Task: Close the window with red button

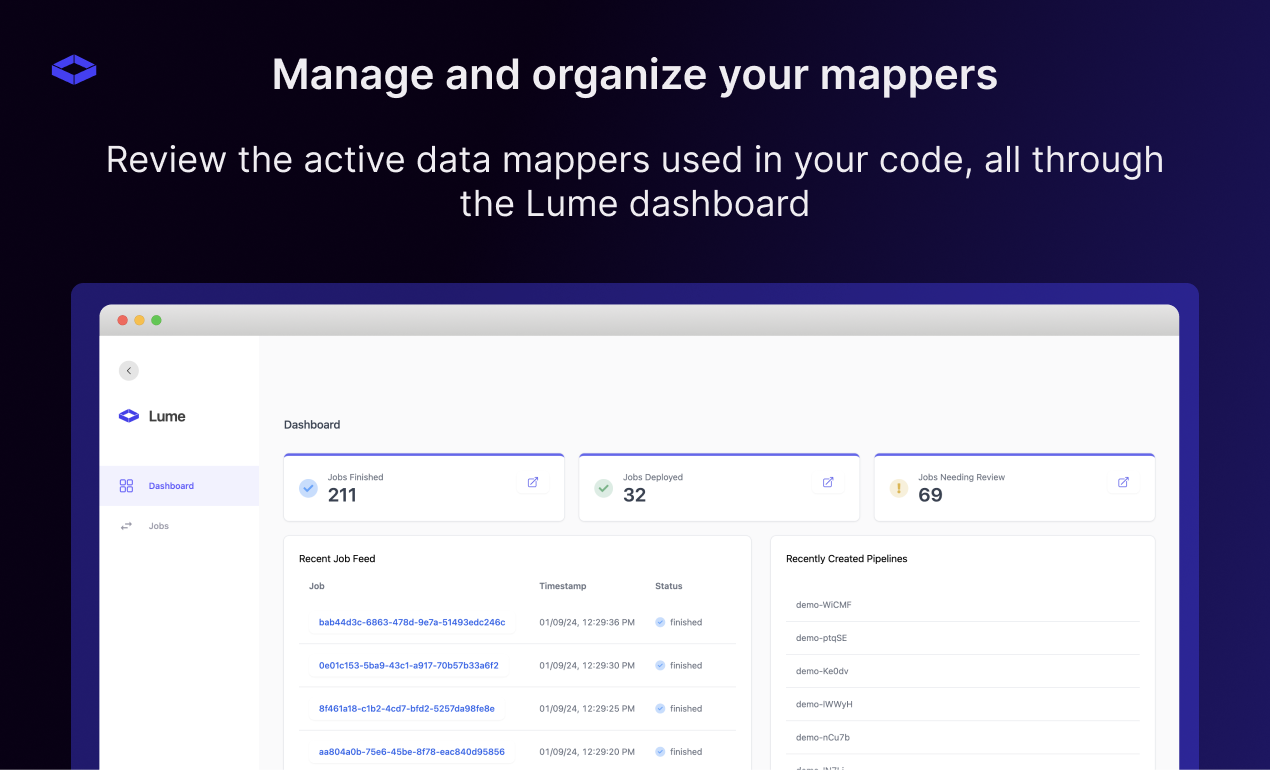Action: [123, 320]
